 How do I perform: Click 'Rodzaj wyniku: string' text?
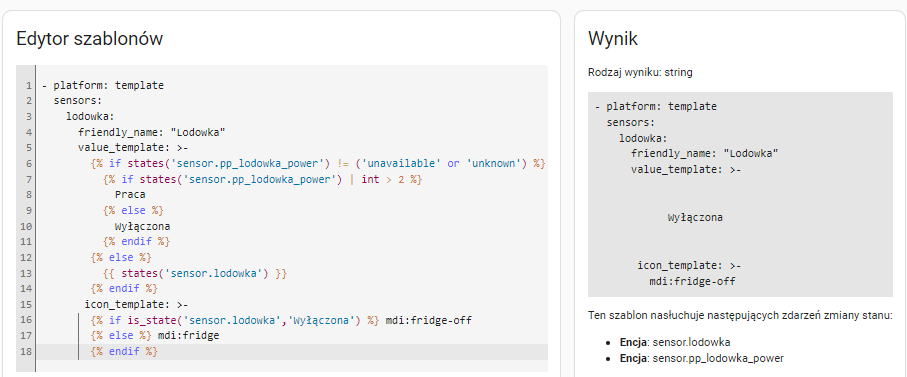pyautogui.click(x=640, y=73)
